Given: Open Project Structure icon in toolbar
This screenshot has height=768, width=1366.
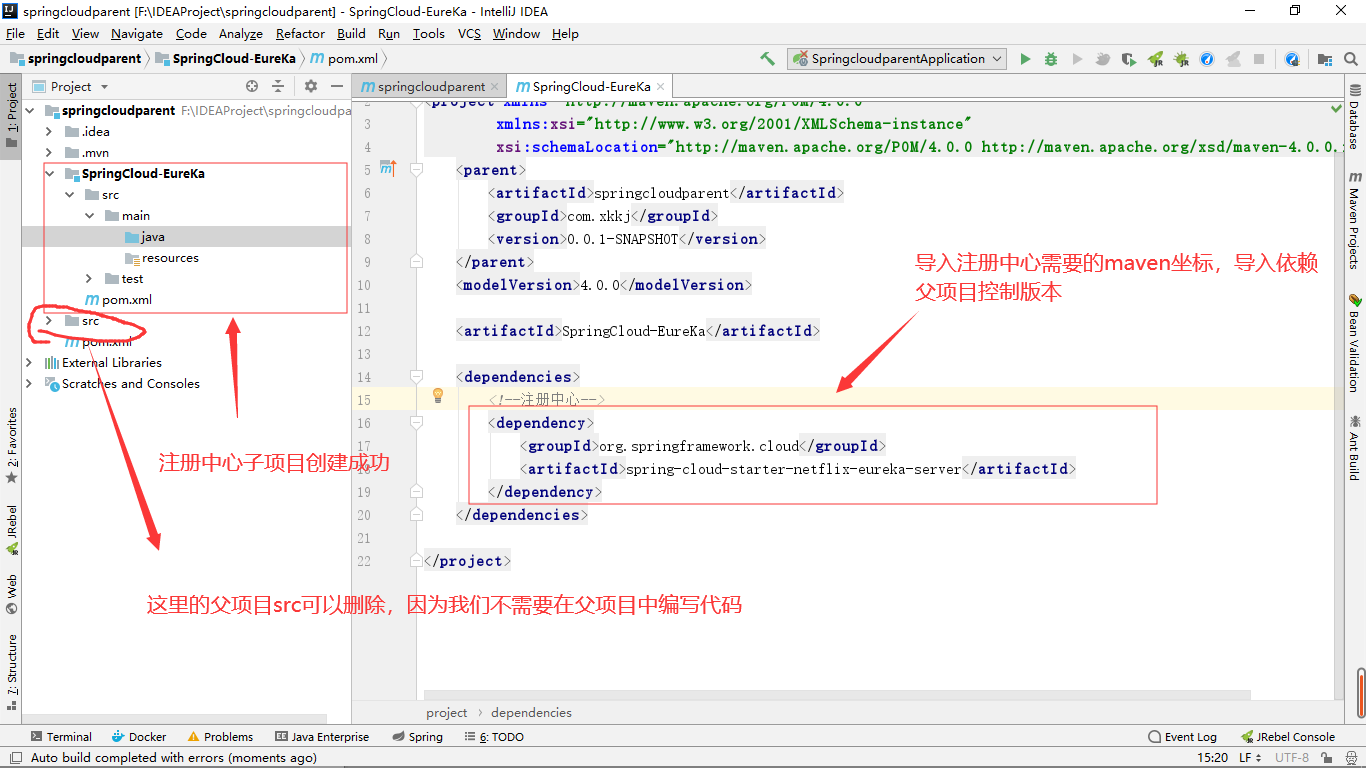Looking at the screenshot, I should [x=1325, y=59].
